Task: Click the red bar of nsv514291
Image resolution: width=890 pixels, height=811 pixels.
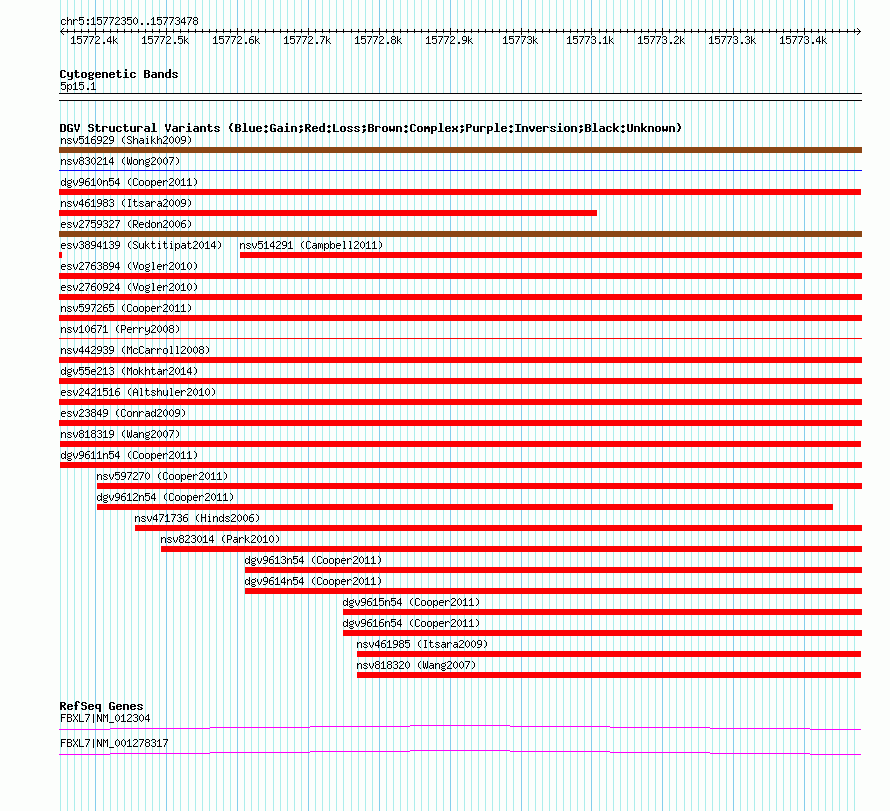Action: coord(551,255)
